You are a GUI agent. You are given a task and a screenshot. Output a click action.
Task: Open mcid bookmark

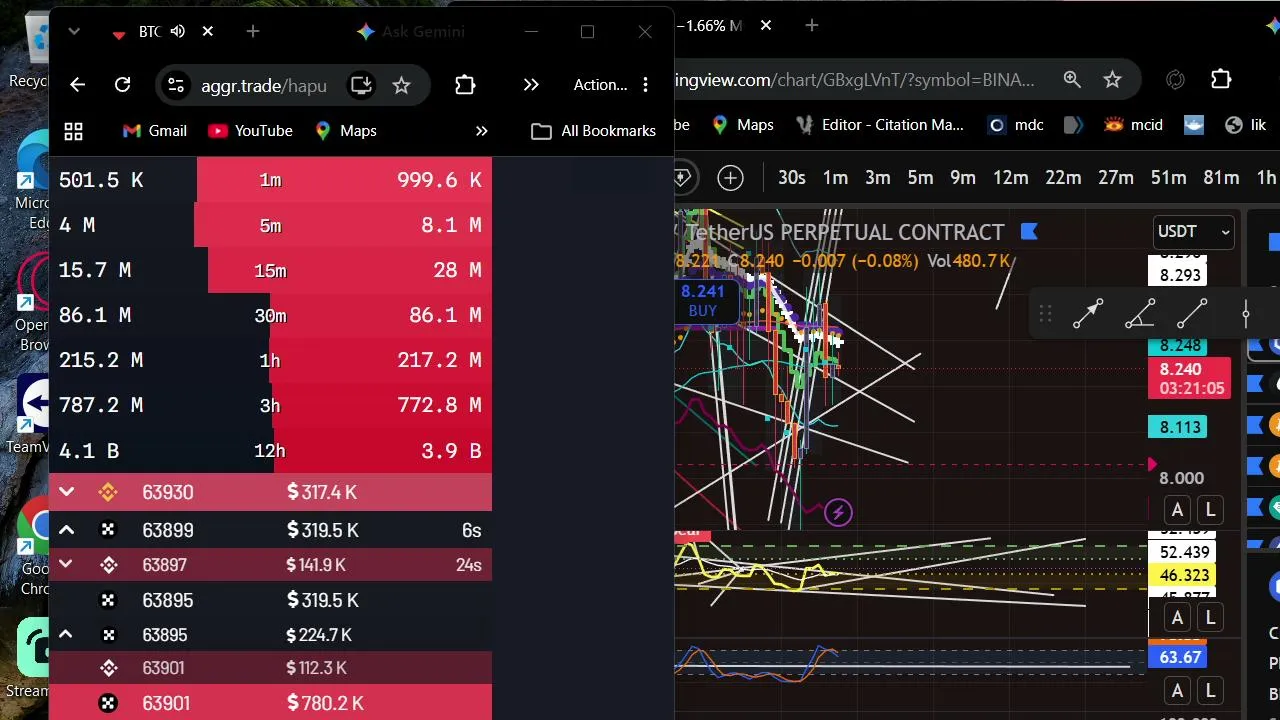1134,125
